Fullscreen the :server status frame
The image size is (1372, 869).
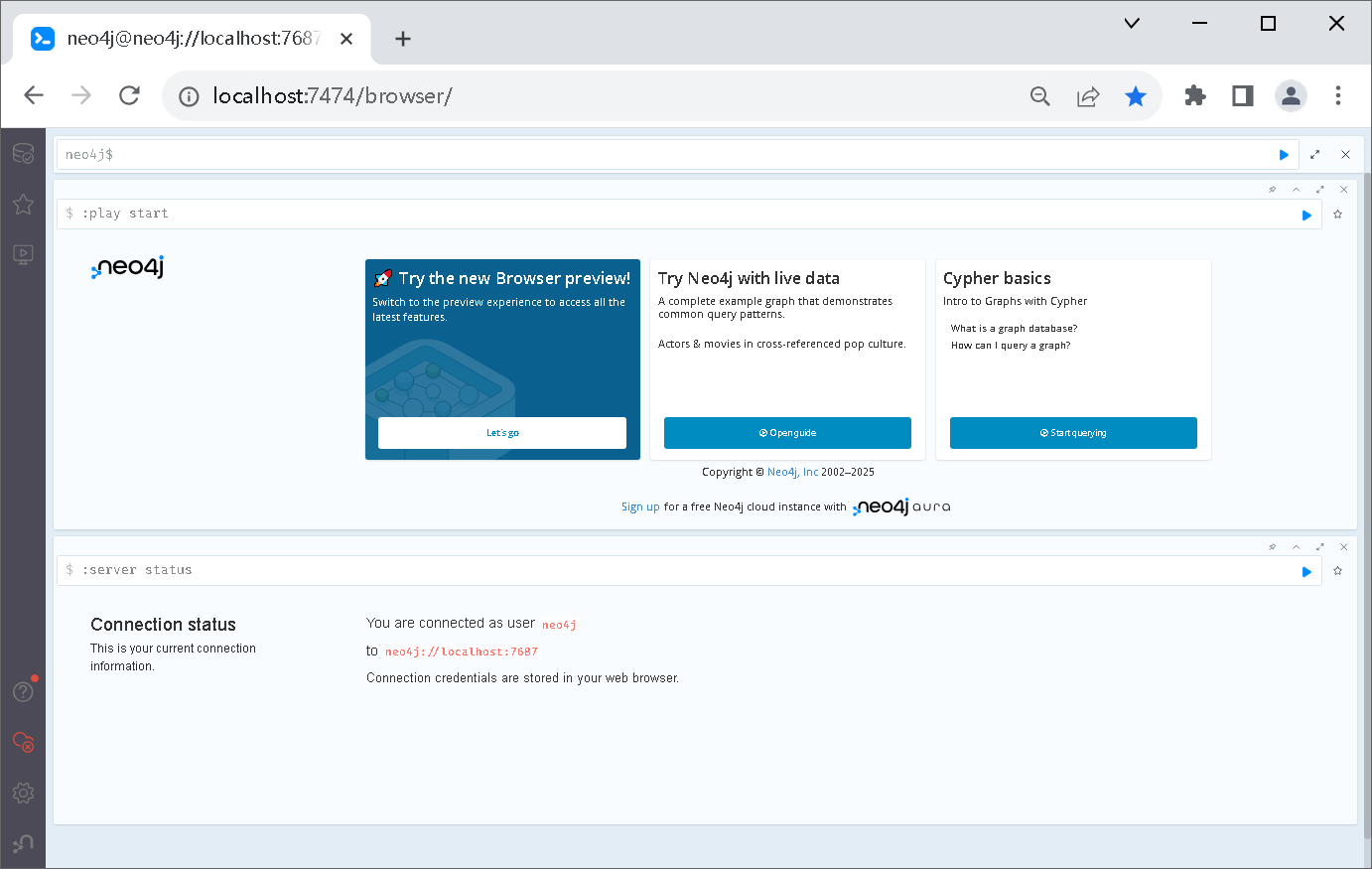tap(1319, 547)
